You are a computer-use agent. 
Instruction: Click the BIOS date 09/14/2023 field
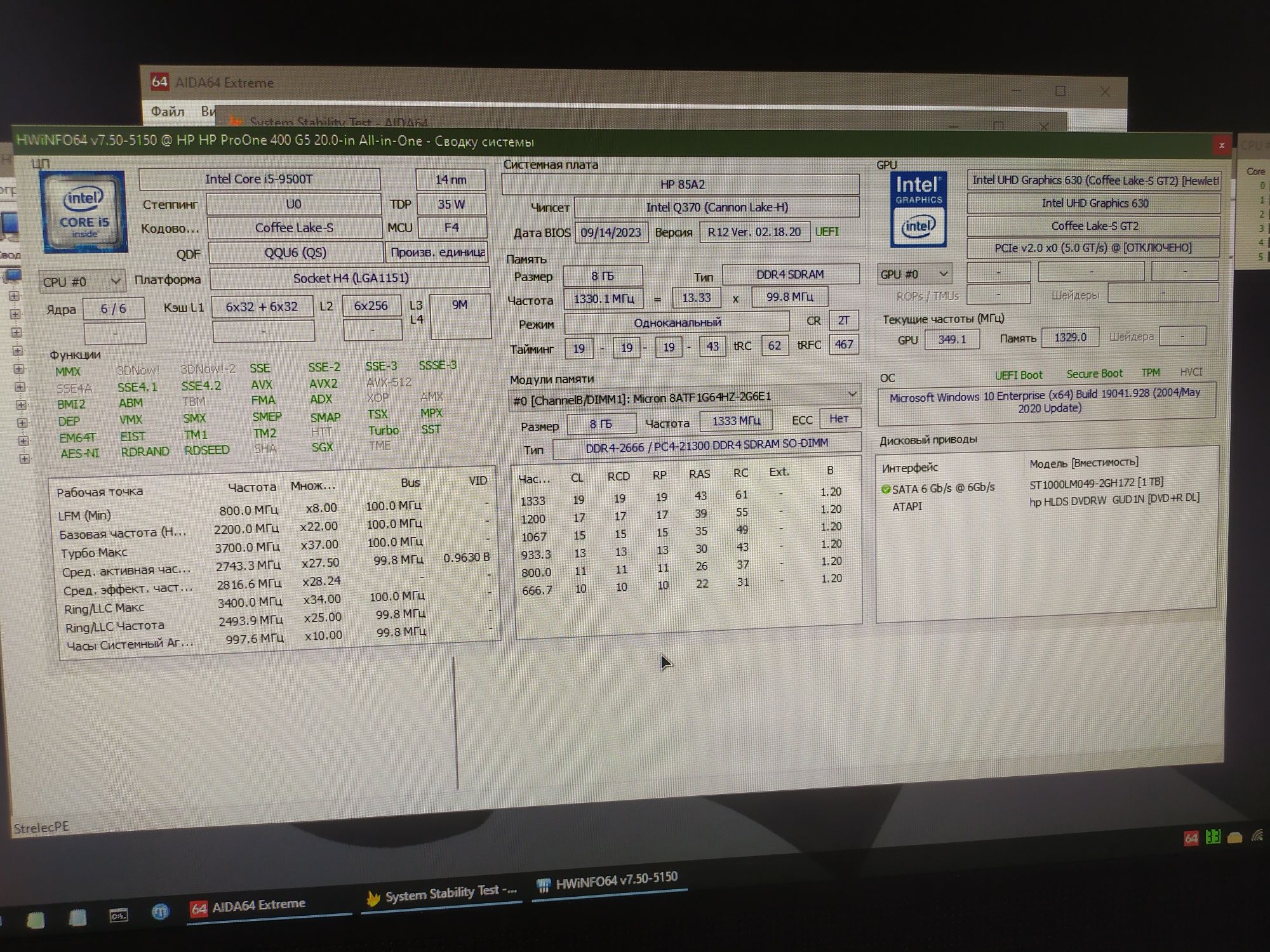click(x=611, y=232)
